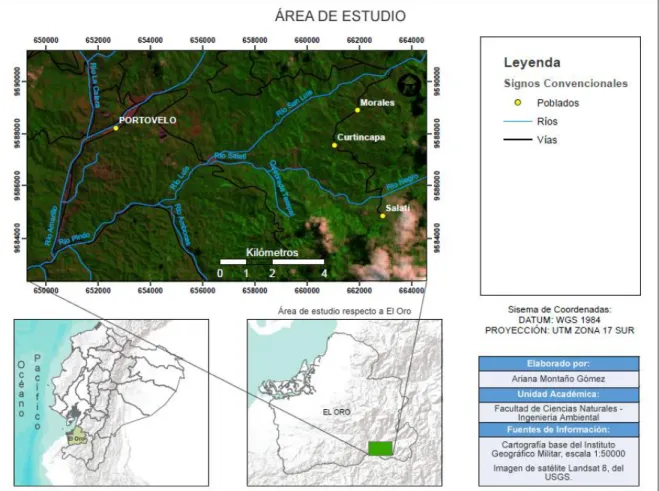Viewport: 659px width, 491px height.
Task: Click the Imagen de satélite Landsat 8 text
Action: pyautogui.click(x=559, y=473)
